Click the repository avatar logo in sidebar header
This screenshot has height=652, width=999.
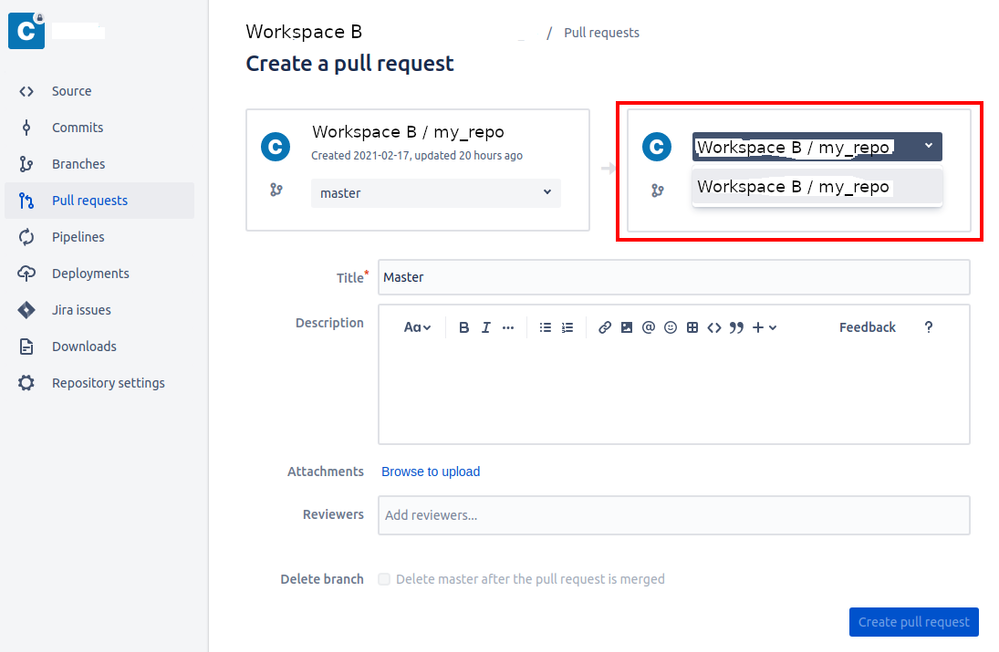point(26,30)
